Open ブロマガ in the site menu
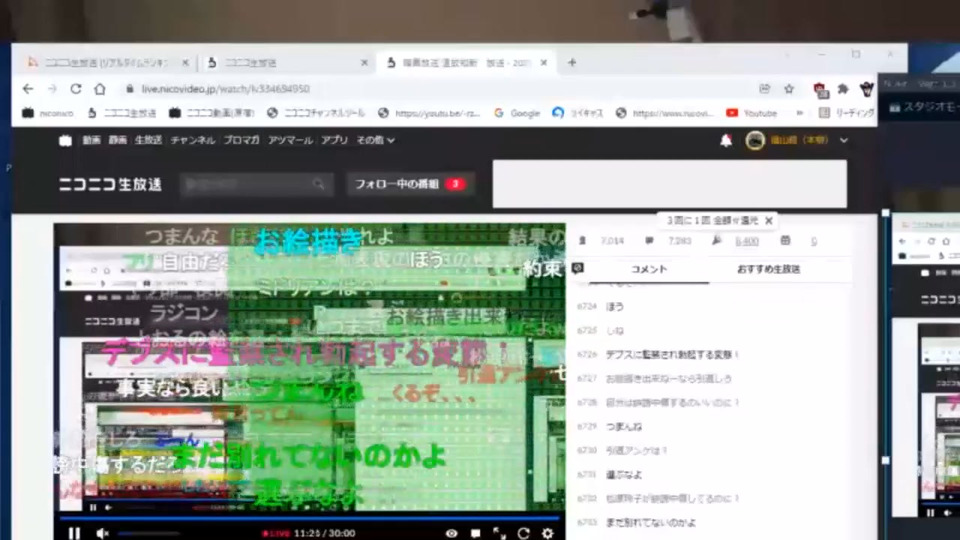Screen dimensions: 960x540 pyautogui.click(x=241, y=140)
